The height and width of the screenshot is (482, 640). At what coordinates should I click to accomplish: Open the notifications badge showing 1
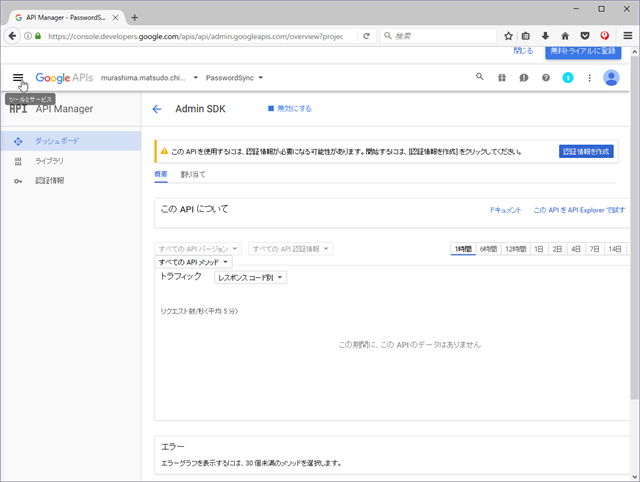pyautogui.click(x=568, y=78)
